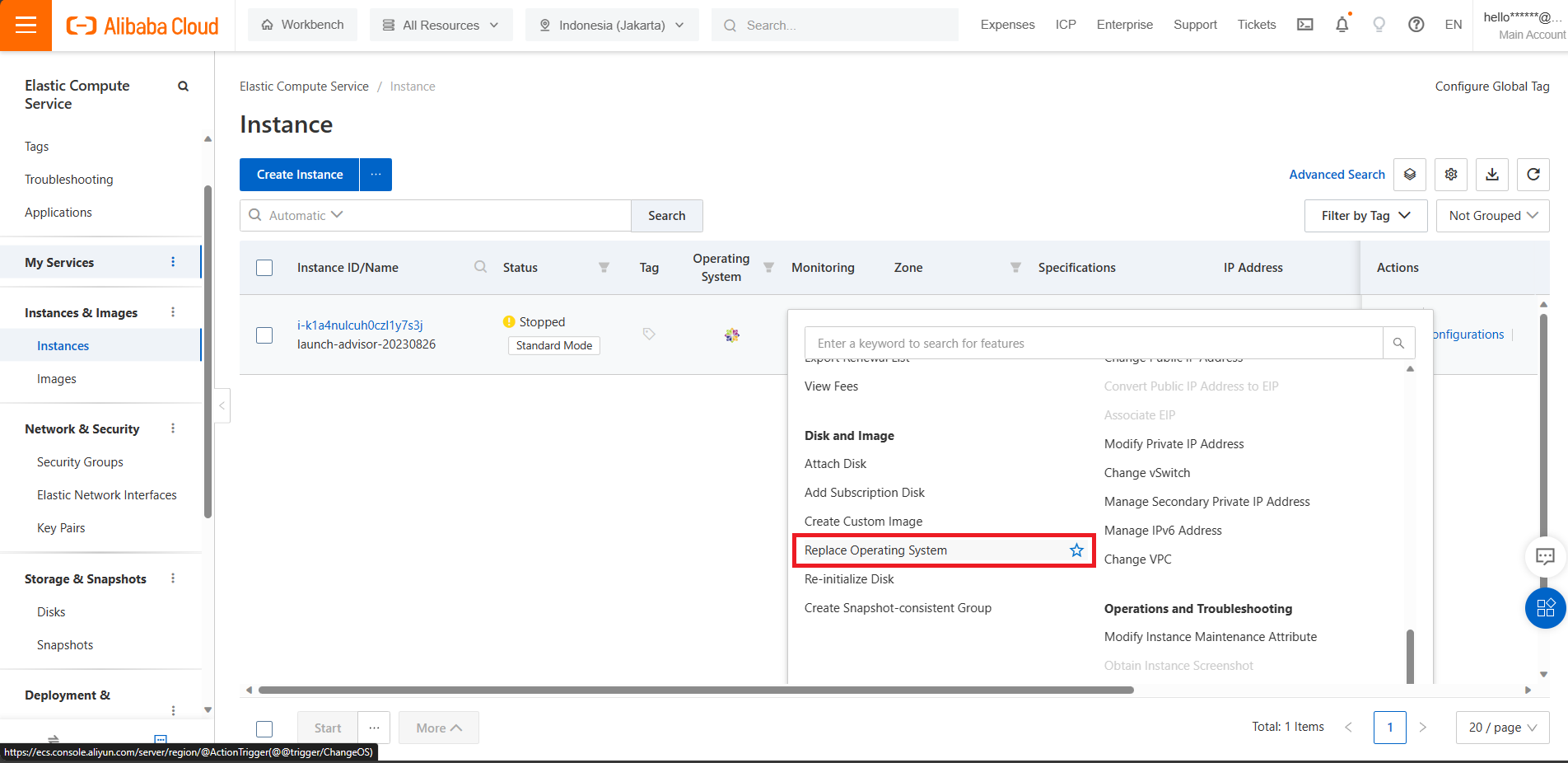Go to Snapshots in sidebar
This screenshot has height=763, width=1568.
[65, 645]
